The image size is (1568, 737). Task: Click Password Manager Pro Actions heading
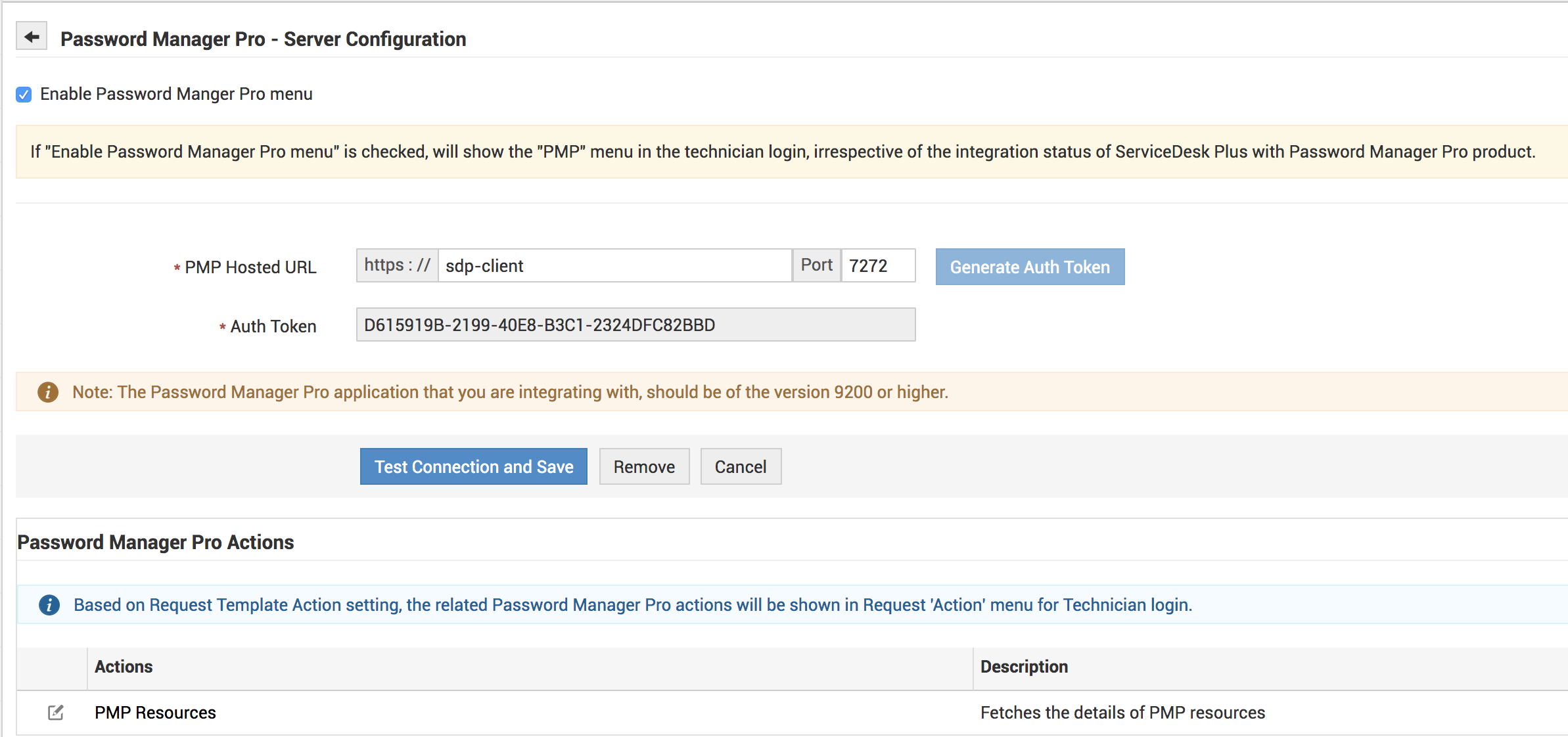[156, 542]
